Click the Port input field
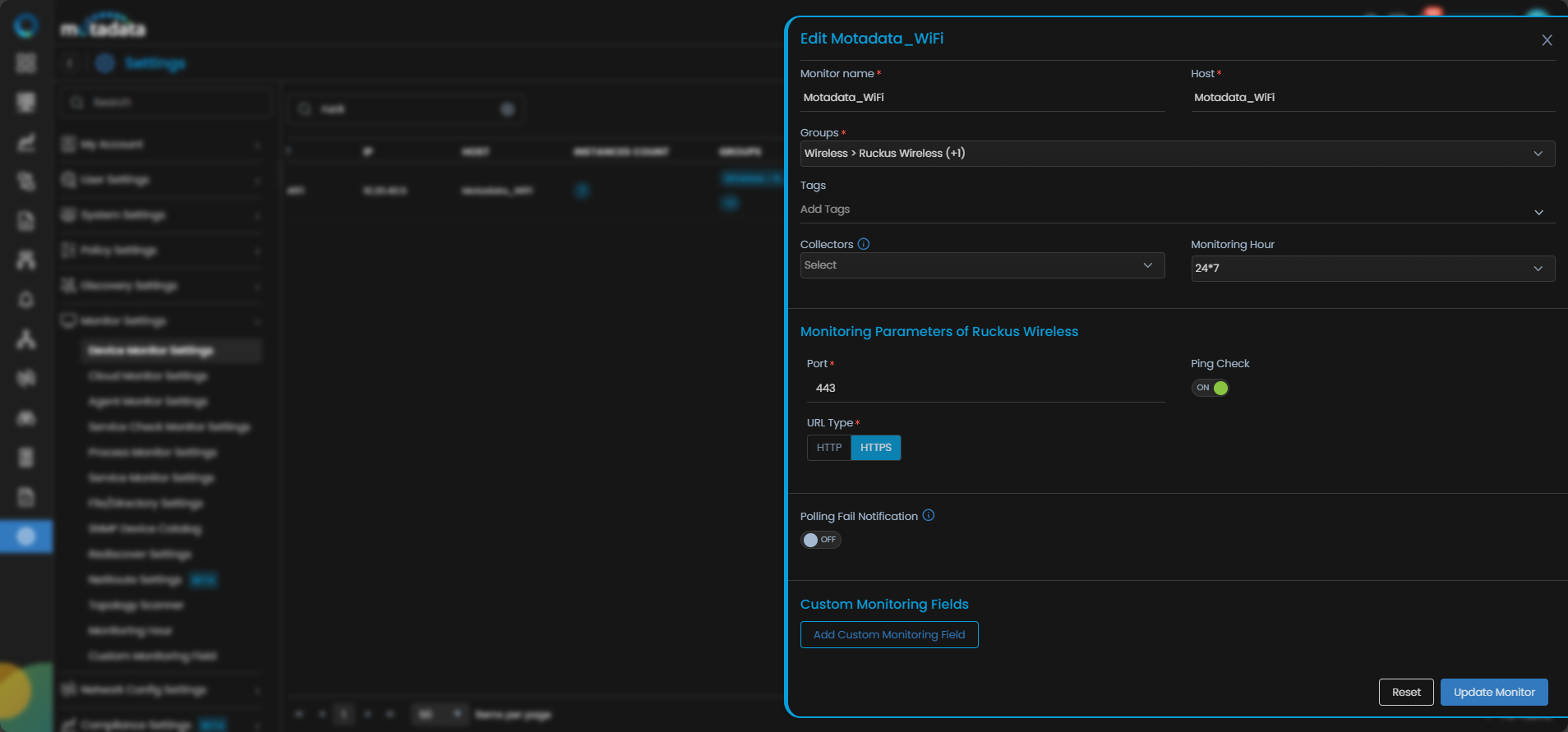The width and height of the screenshot is (1568, 732). click(x=985, y=389)
